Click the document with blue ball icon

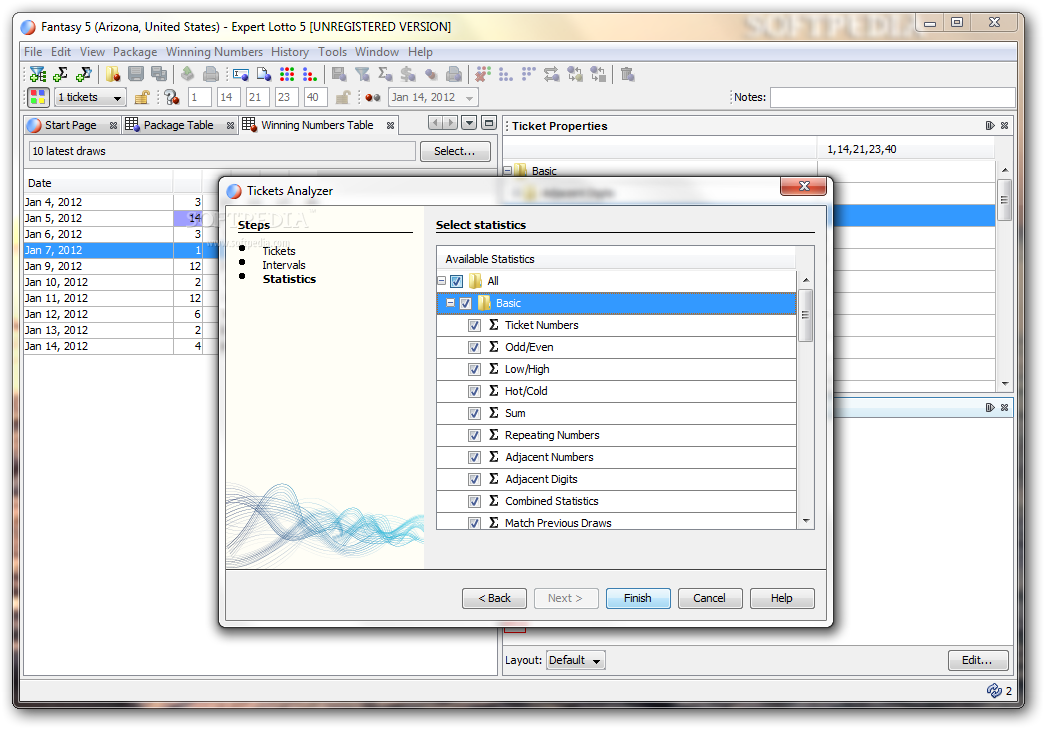tap(264, 75)
